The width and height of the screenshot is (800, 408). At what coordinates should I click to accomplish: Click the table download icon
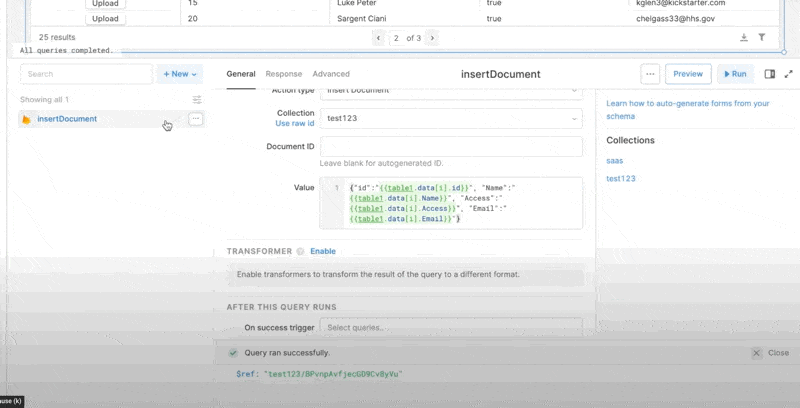(744, 38)
